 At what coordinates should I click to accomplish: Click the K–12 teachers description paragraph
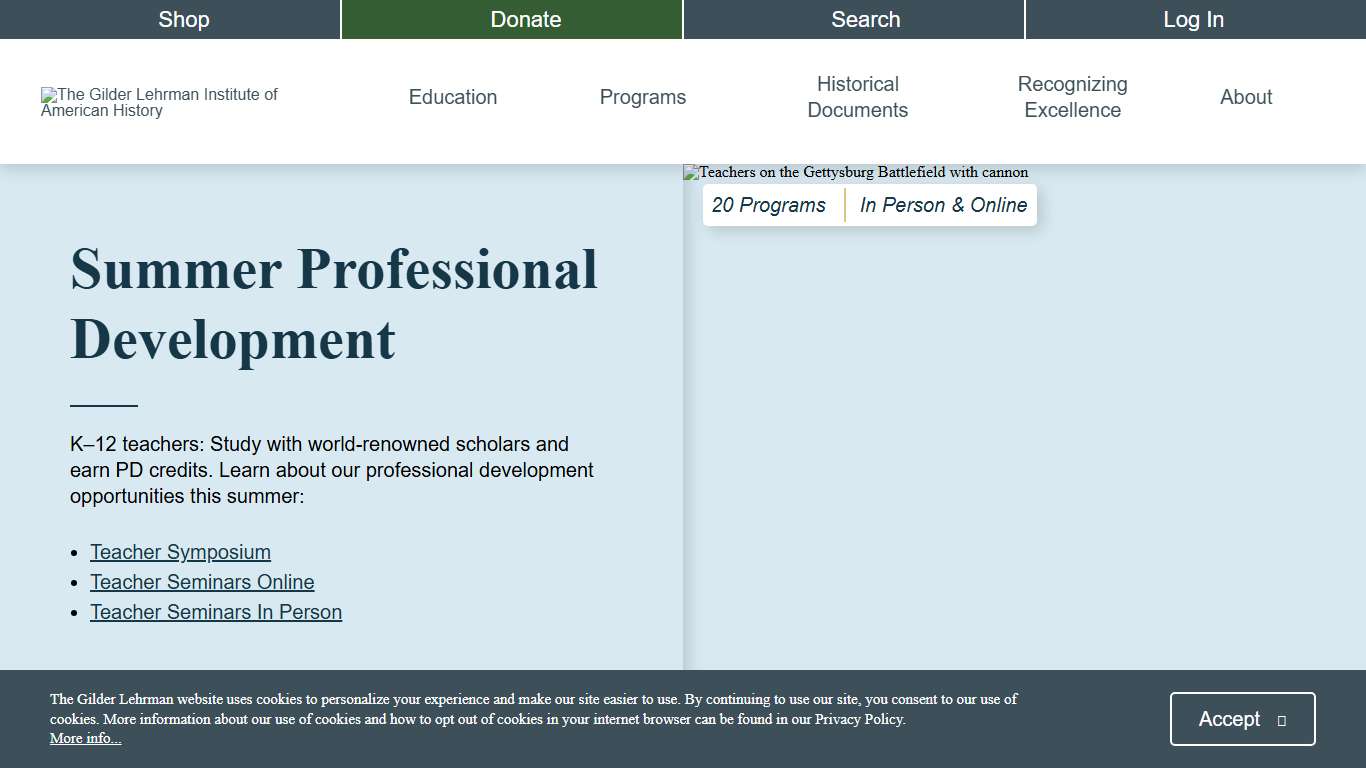[332, 470]
